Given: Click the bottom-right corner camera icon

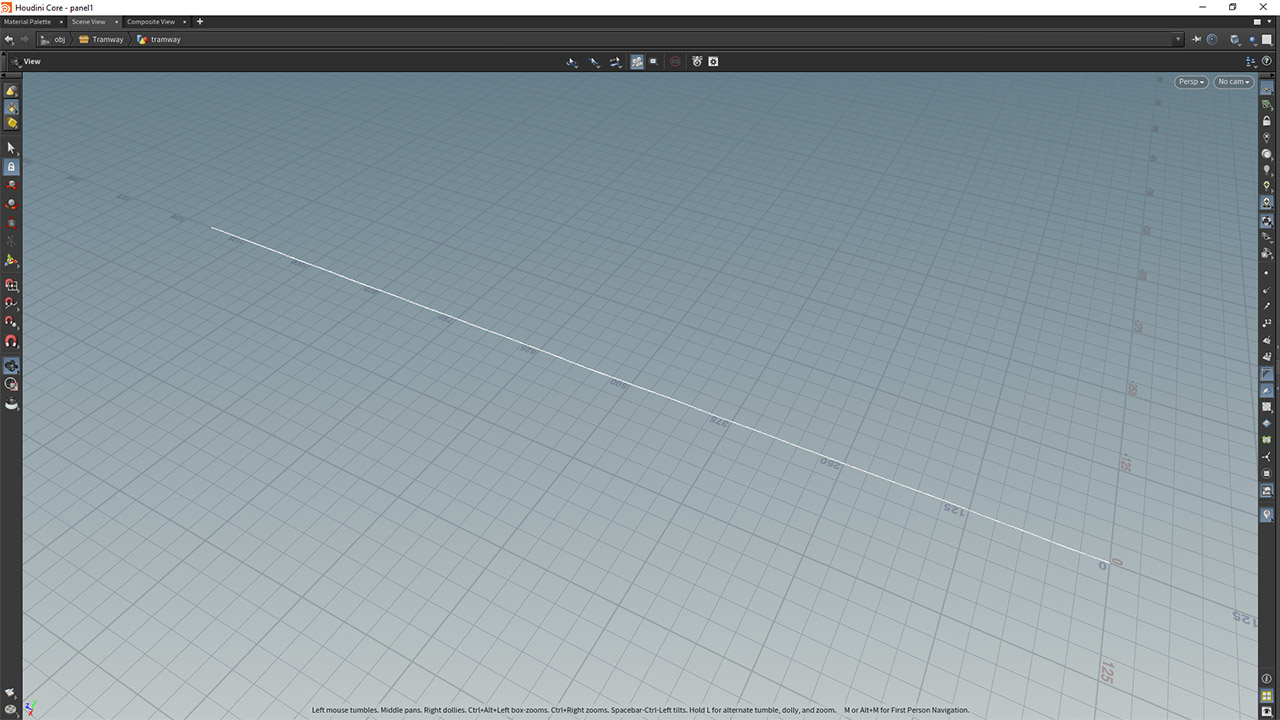Looking at the screenshot, I should 1267,711.
